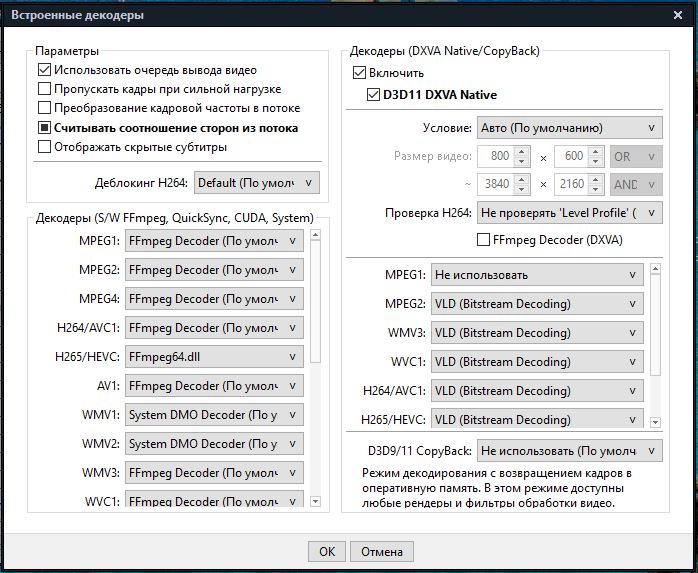The height and width of the screenshot is (573, 698).
Task: Open software WVC1 FFmpeg Decoder dropdown
Action: click(214, 499)
